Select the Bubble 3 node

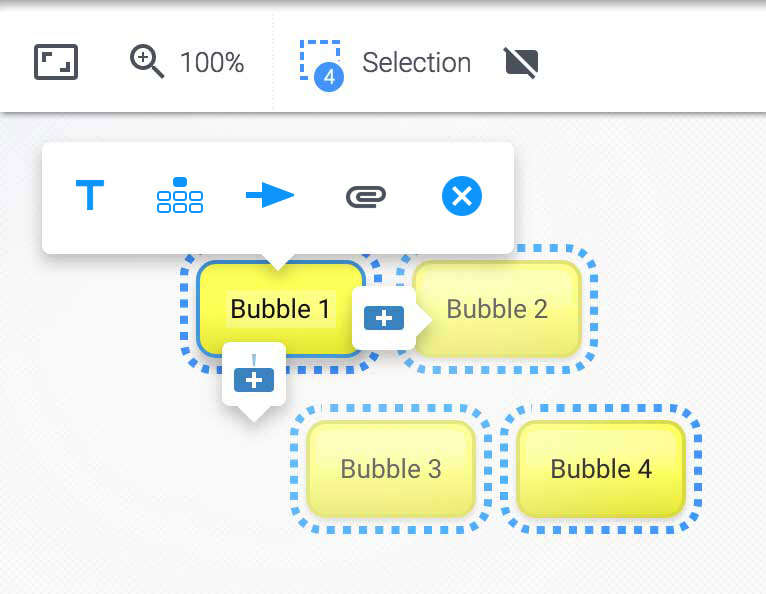coord(391,469)
